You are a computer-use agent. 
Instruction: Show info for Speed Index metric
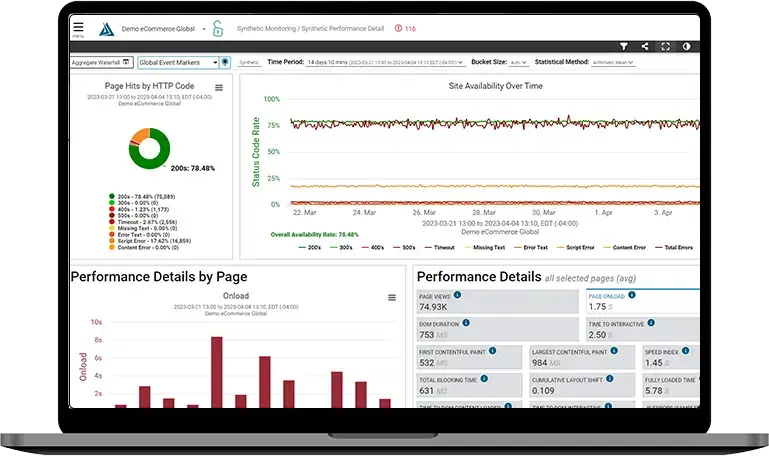(x=686, y=351)
